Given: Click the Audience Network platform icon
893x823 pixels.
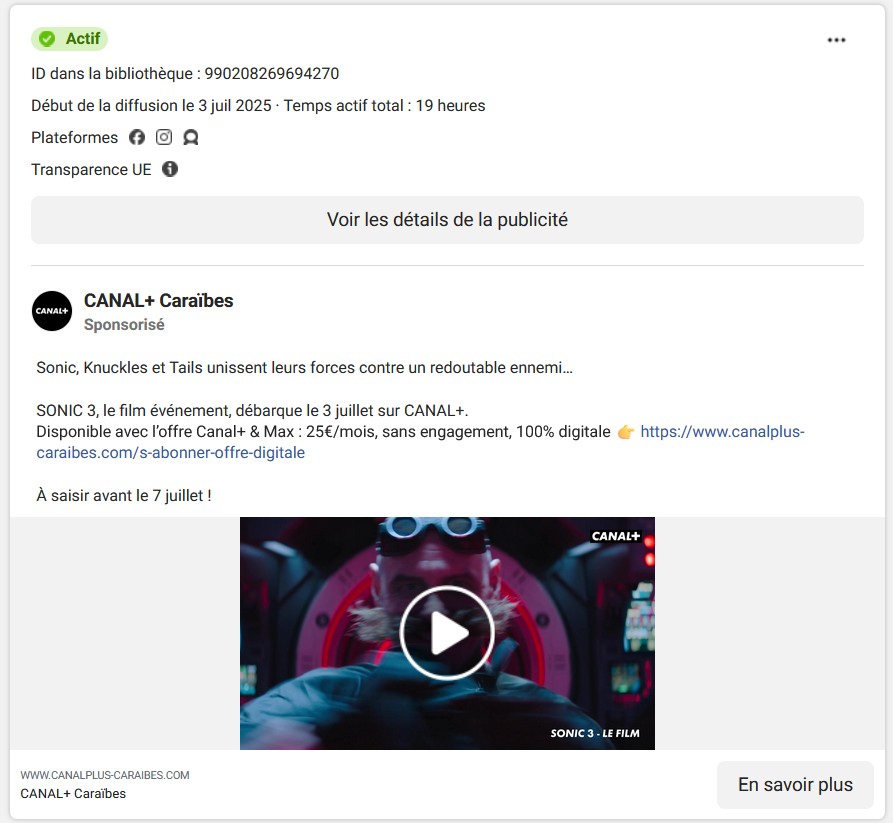Looking at the screenshot, I should [191, 137].
